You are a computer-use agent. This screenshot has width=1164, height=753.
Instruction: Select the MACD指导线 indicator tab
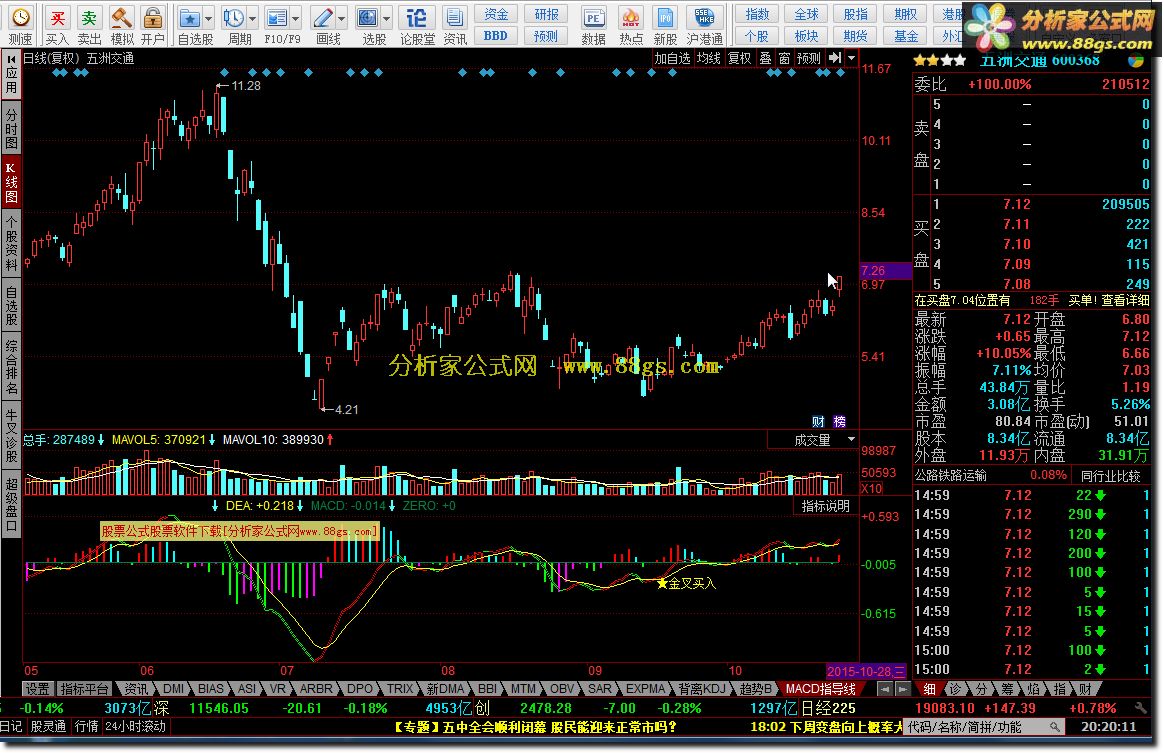click(820, 689)
